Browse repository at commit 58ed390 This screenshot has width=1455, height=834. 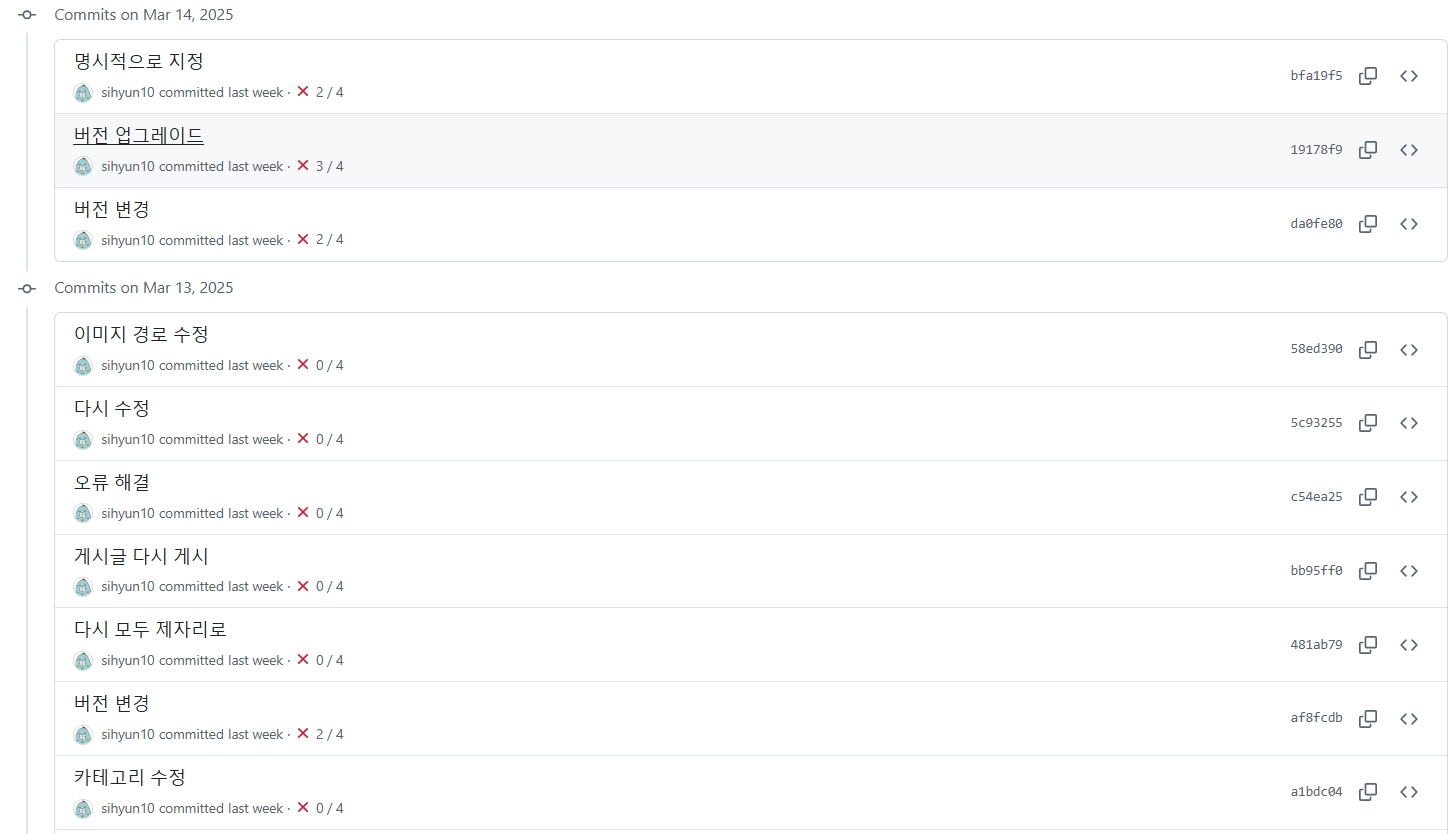[x=1409, y=350]
